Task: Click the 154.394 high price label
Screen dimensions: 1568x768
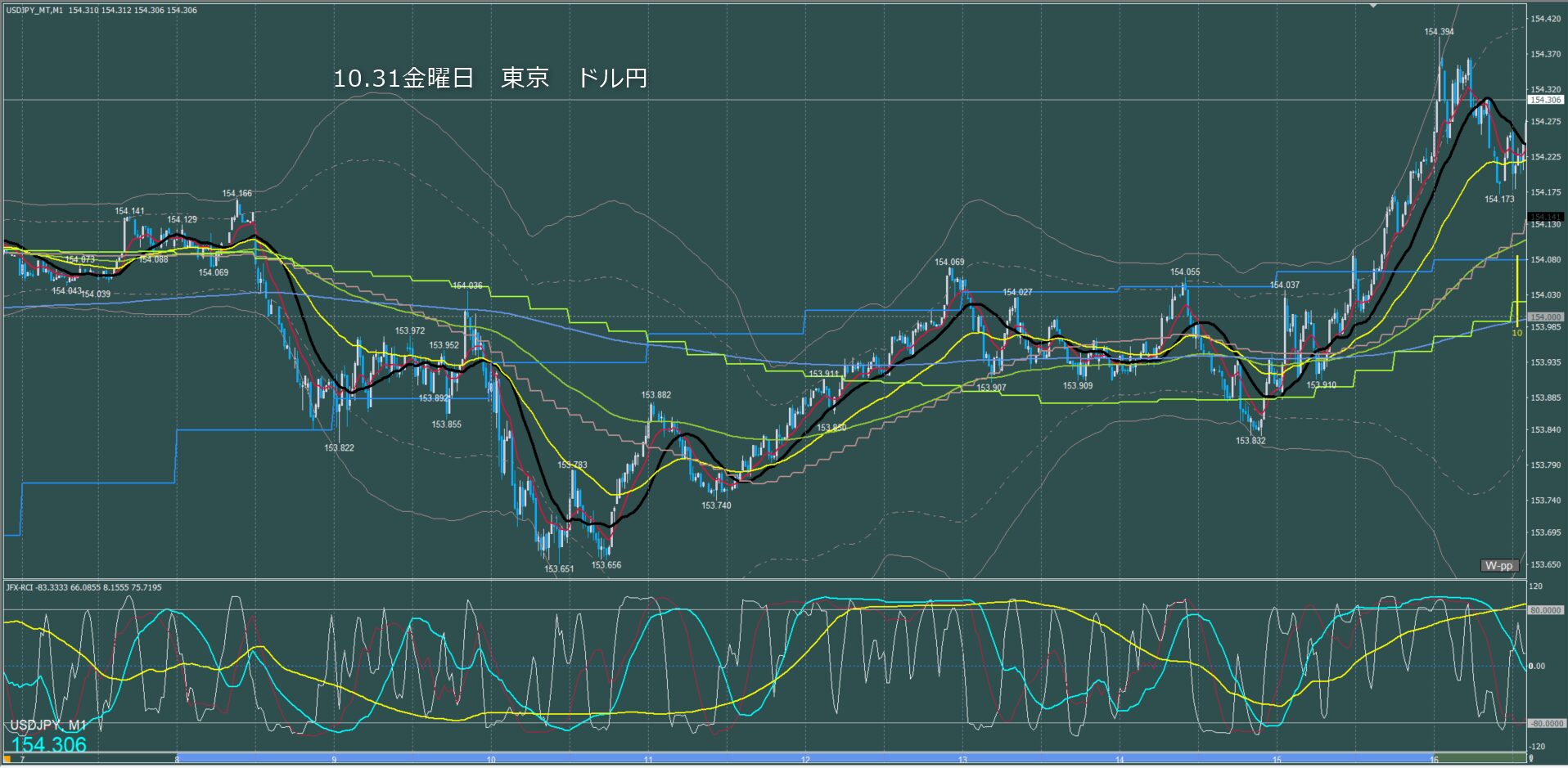Action: [x=1439, y=32]
